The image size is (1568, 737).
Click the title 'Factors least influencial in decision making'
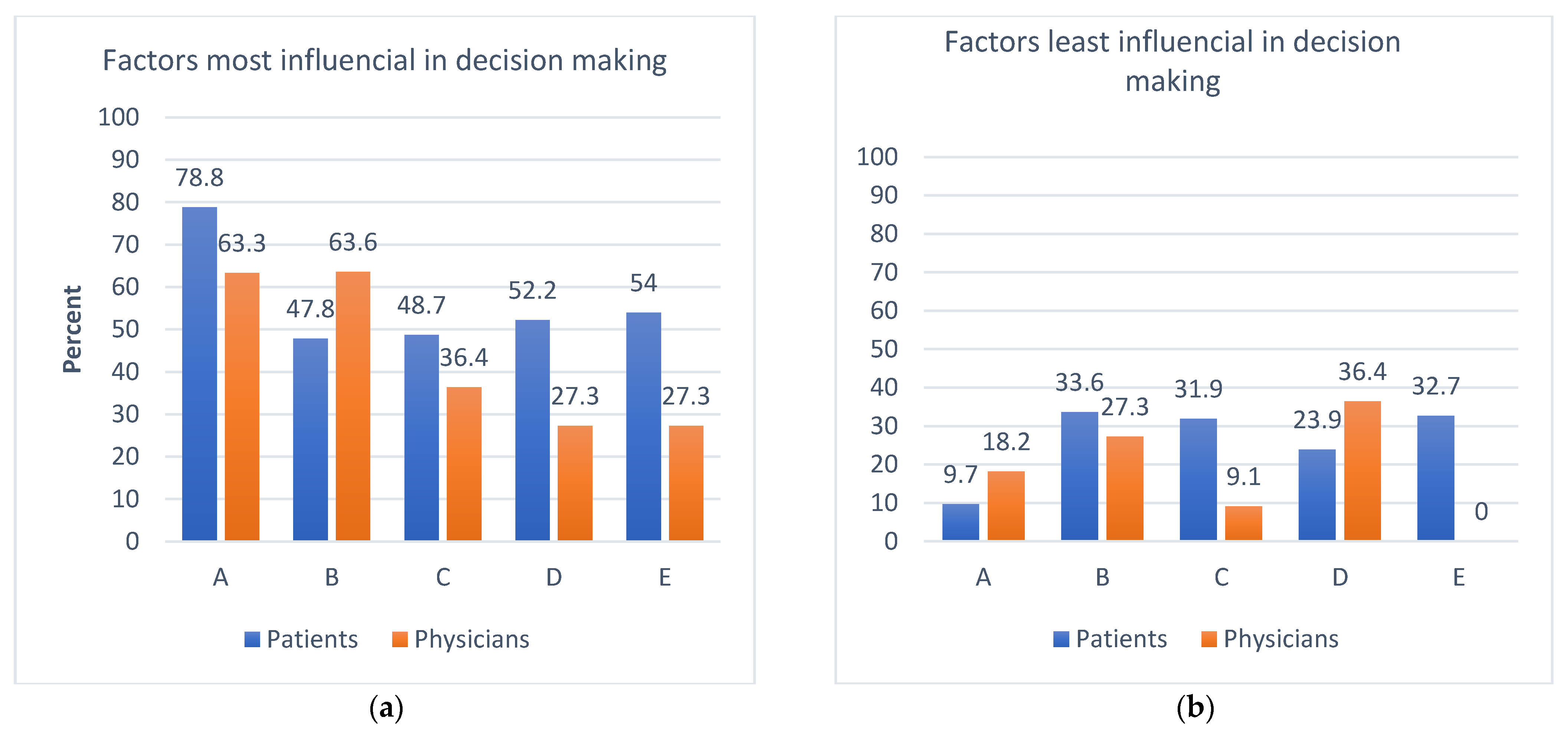[x=1172, y=61]
